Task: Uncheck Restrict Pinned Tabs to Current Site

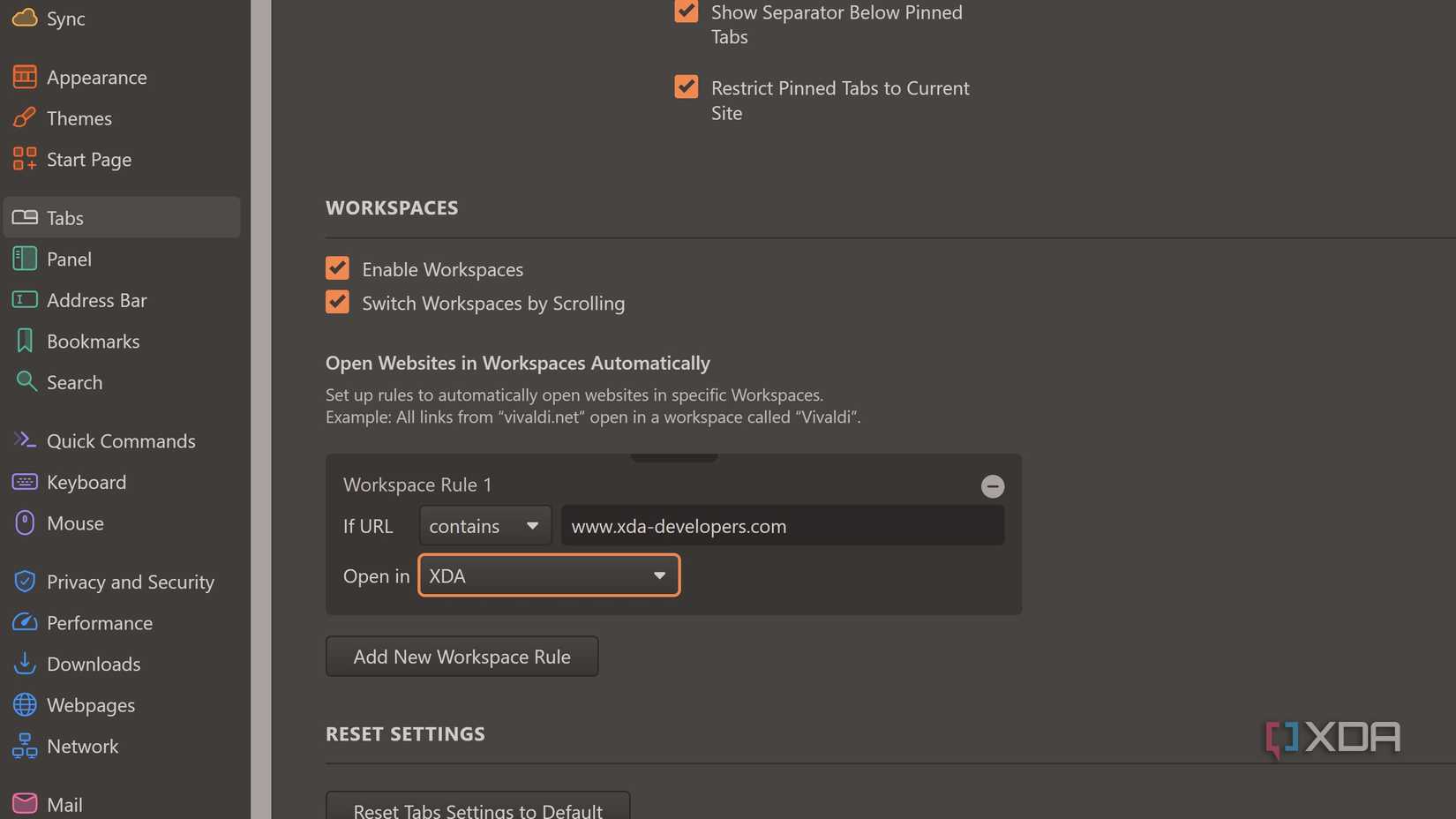Action: tap(687, 86)
